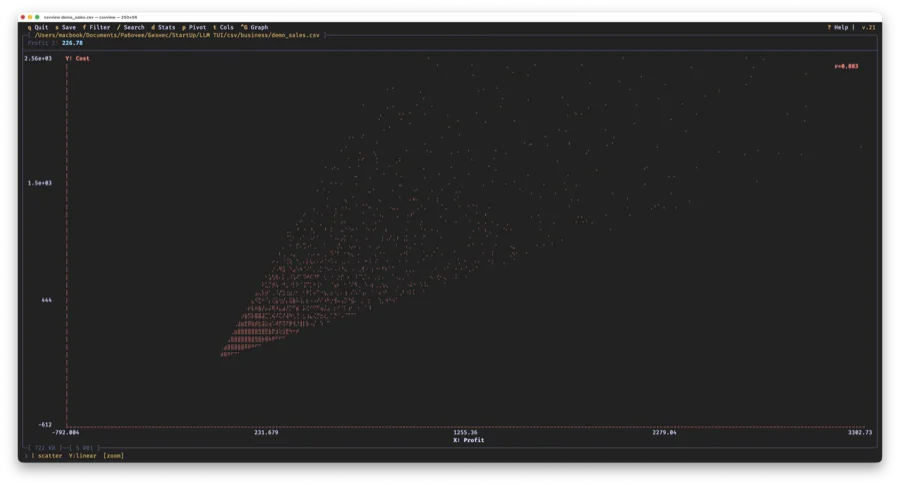
Task: Click the X: Profit axis label
Action: click(x=468, y=440)
